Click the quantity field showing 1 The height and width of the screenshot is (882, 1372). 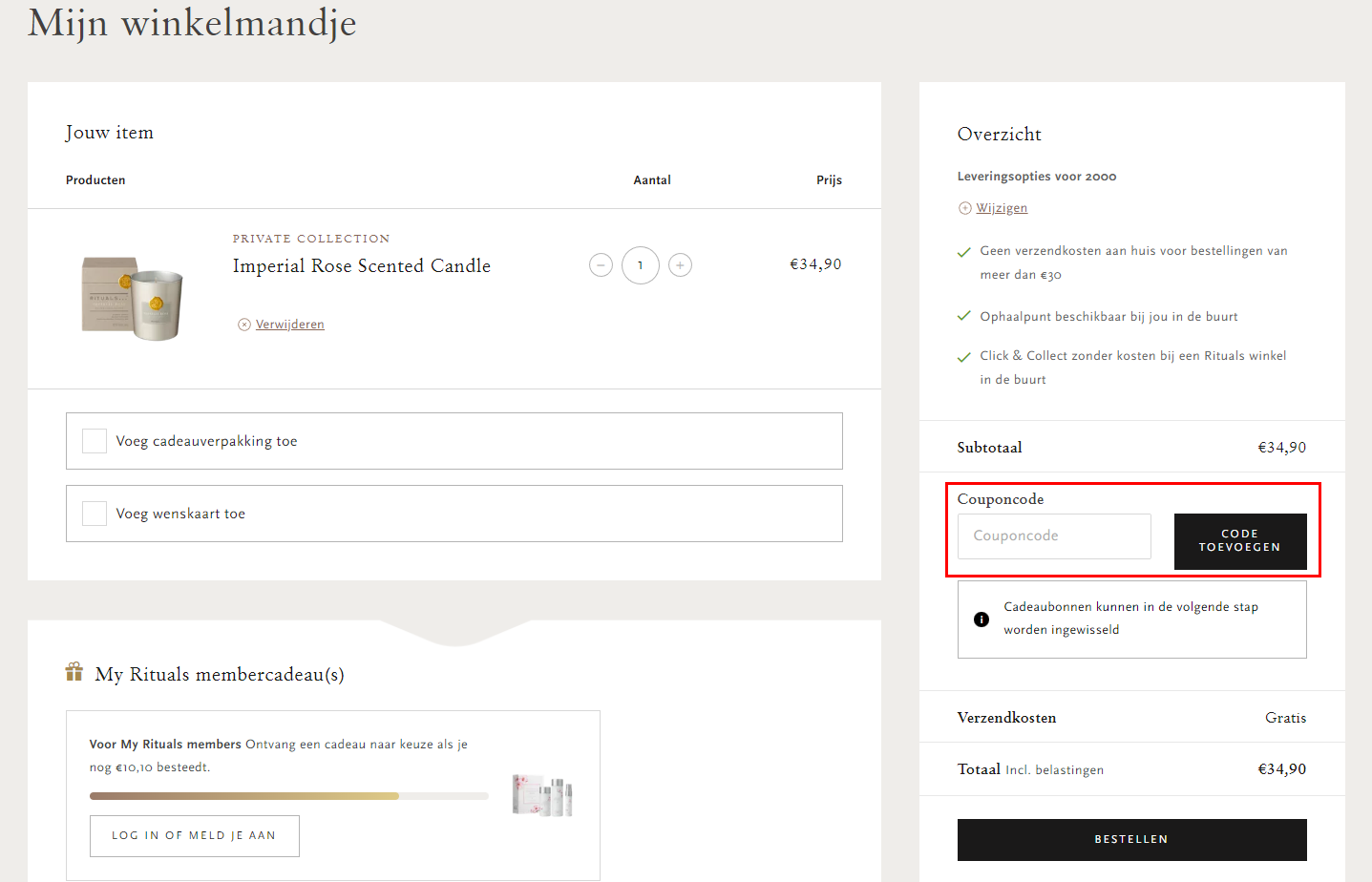641,265
